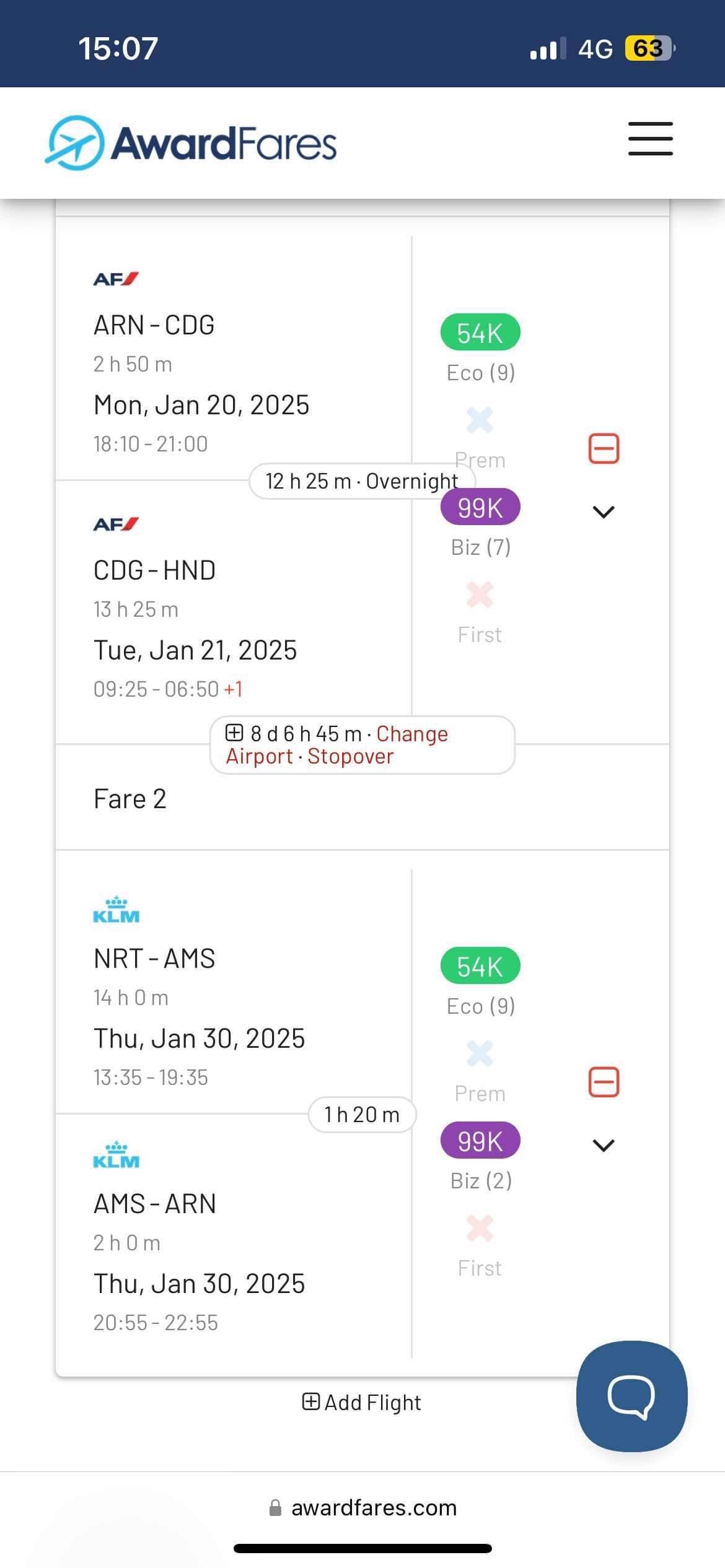Image resolution: width=725 pixels, height=1568 pixels.
Task: Expand the KLM fare details chevron
Action: [604, 1146]
